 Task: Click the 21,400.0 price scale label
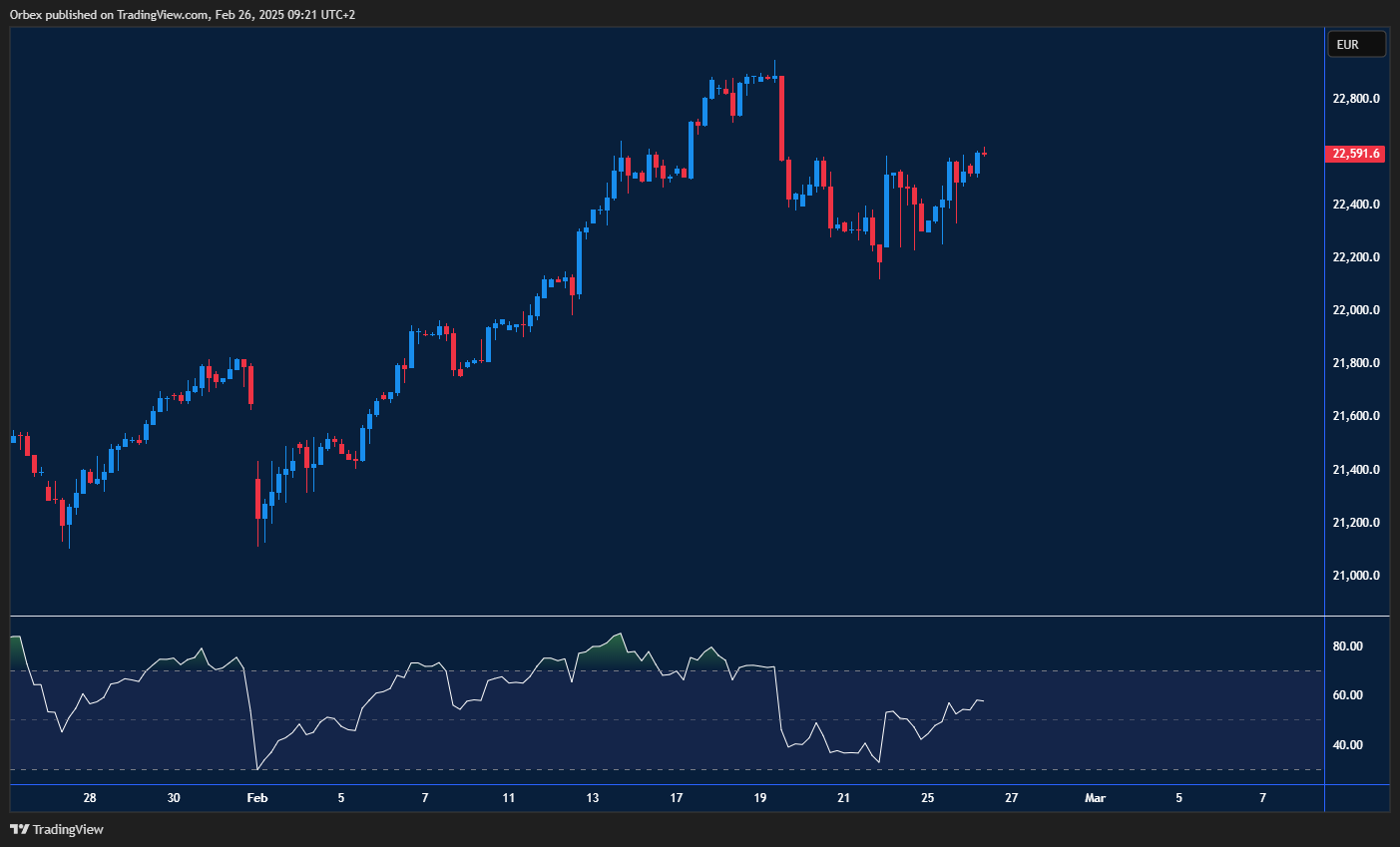[1356, 470]
